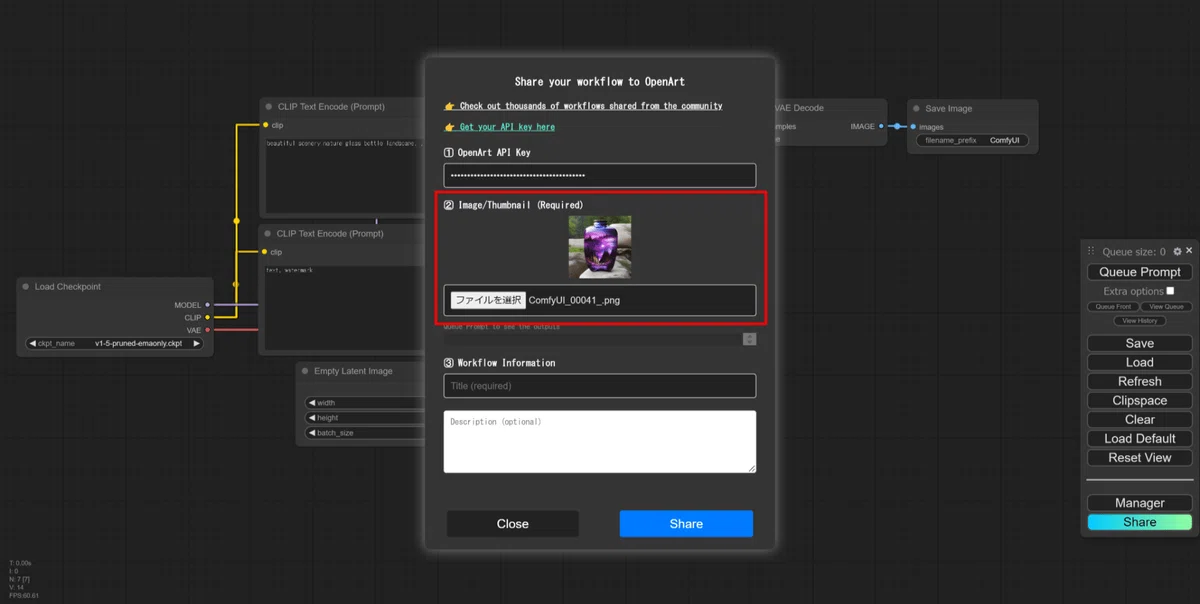Close the queue menu panel
This screenshot has height=604, width=1200.
click(x=1188, y=252)
